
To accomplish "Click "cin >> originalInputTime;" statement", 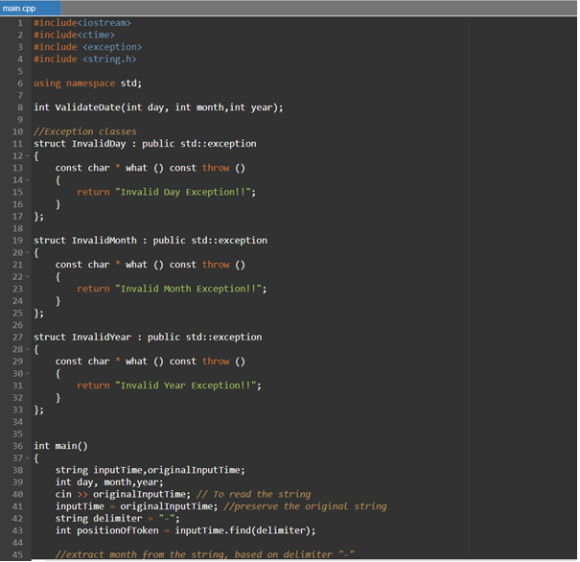I will (x=123, y=495).
